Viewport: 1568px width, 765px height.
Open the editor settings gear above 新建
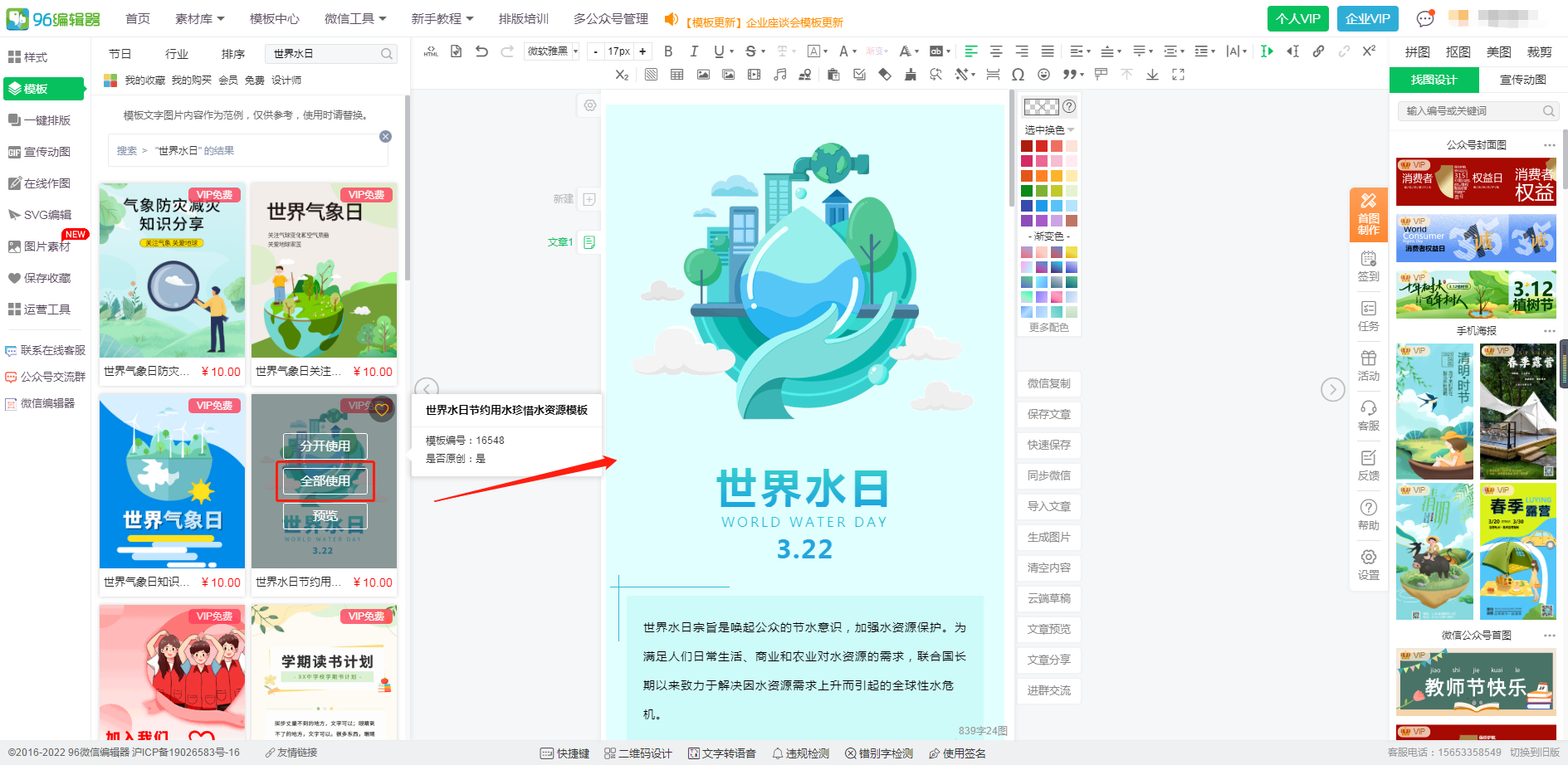589,105
